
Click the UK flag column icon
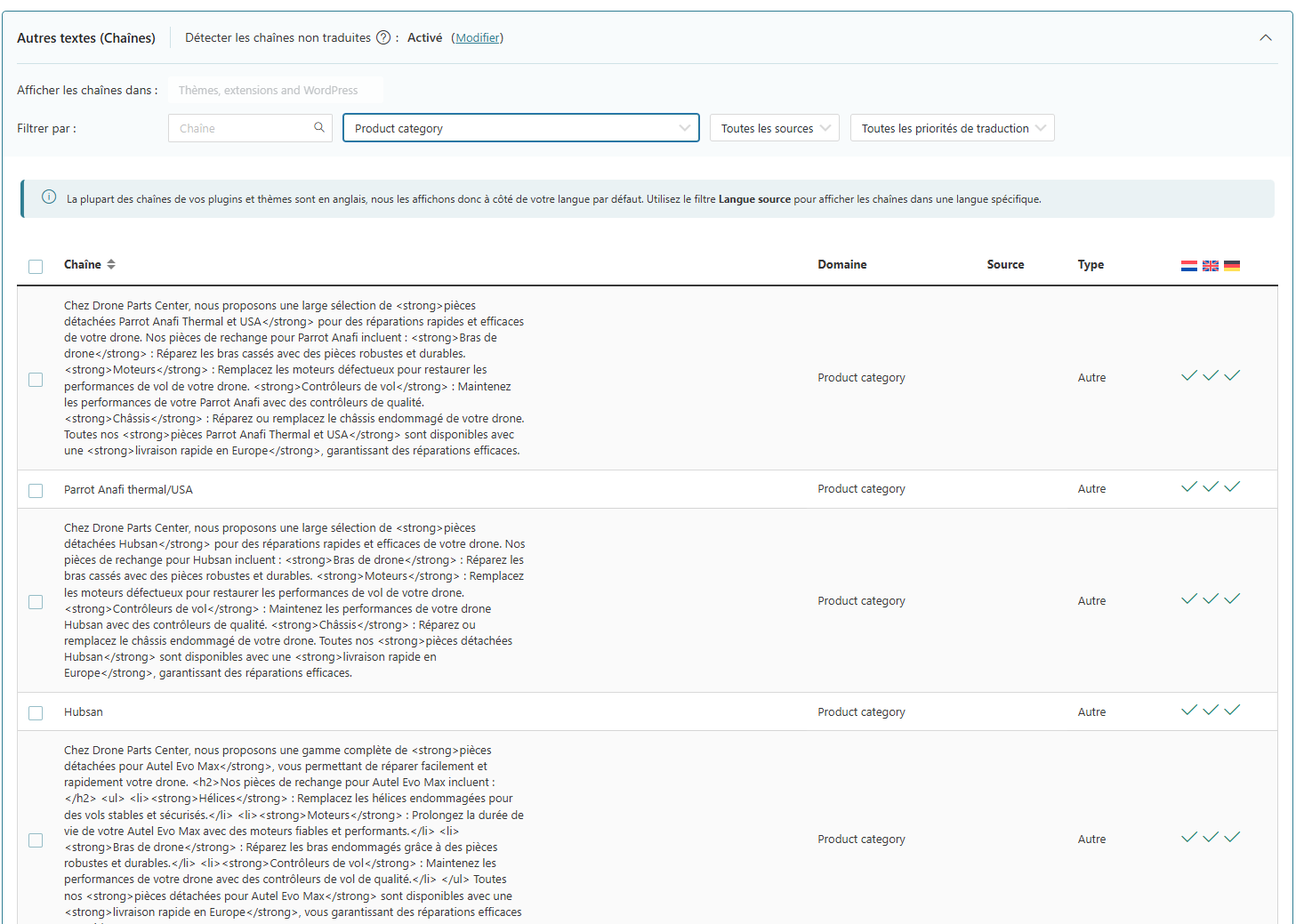[1211, 265]
